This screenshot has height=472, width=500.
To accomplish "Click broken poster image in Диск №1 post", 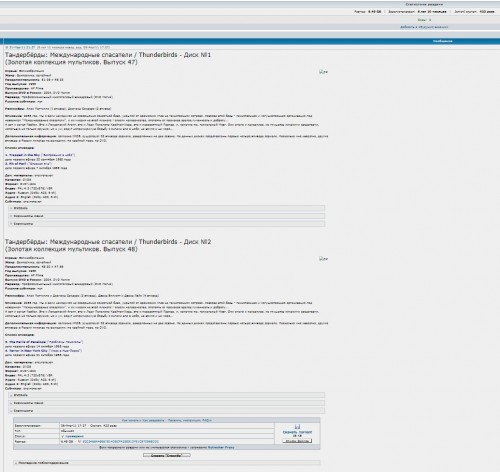I will pyautogui.click(x=323, y=72).
